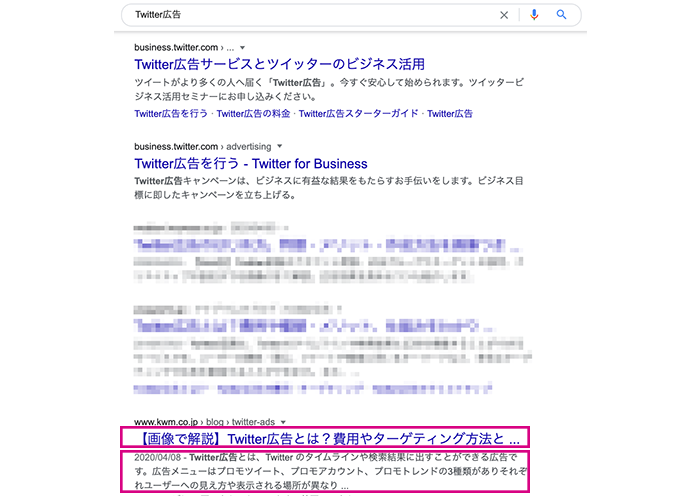The image size is (700, 496).
Task: Open dropdown arrow next to www.kwm.co.jp URL
Action: (x=283, y=422)
